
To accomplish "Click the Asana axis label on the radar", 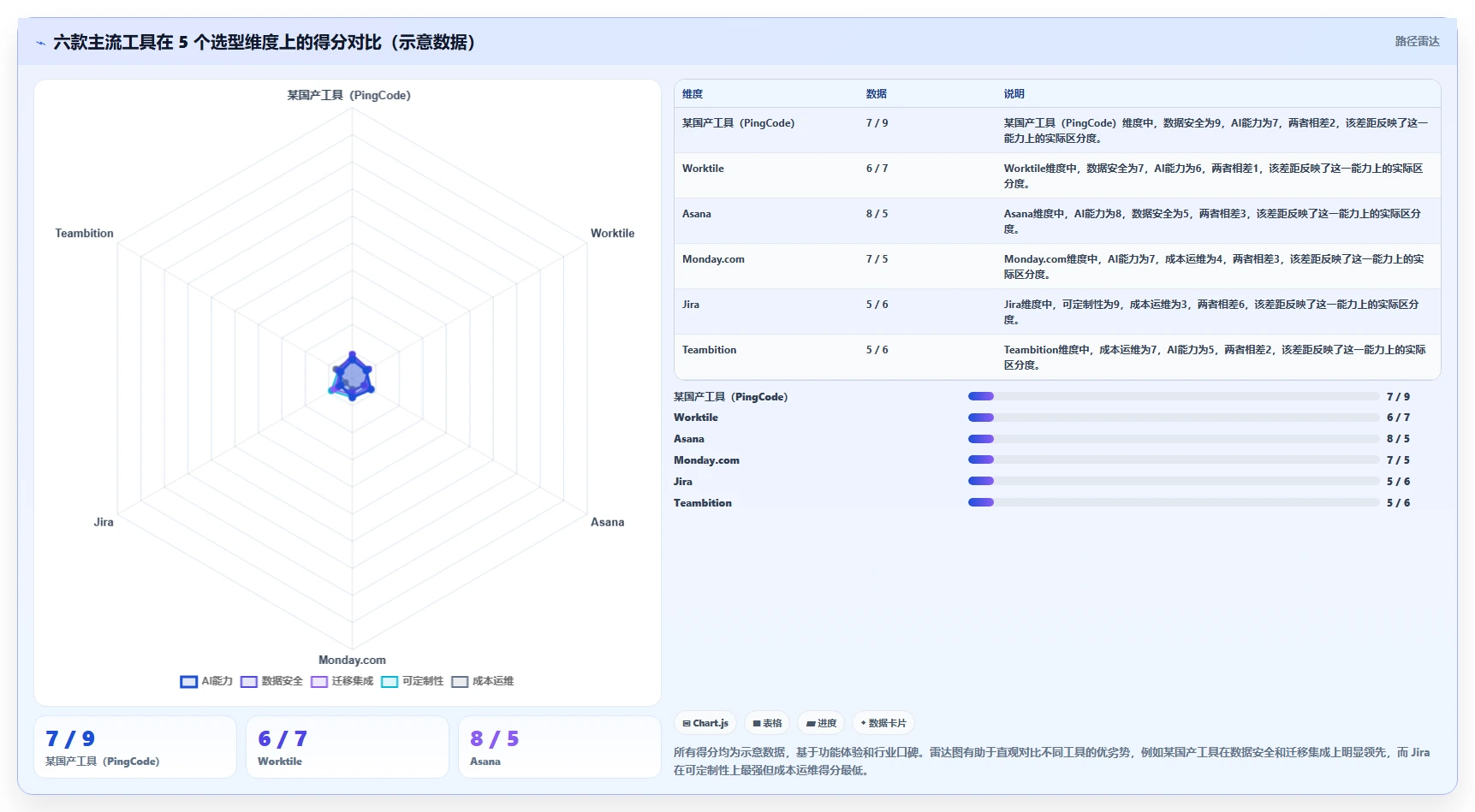I will (x=607, y=522).
